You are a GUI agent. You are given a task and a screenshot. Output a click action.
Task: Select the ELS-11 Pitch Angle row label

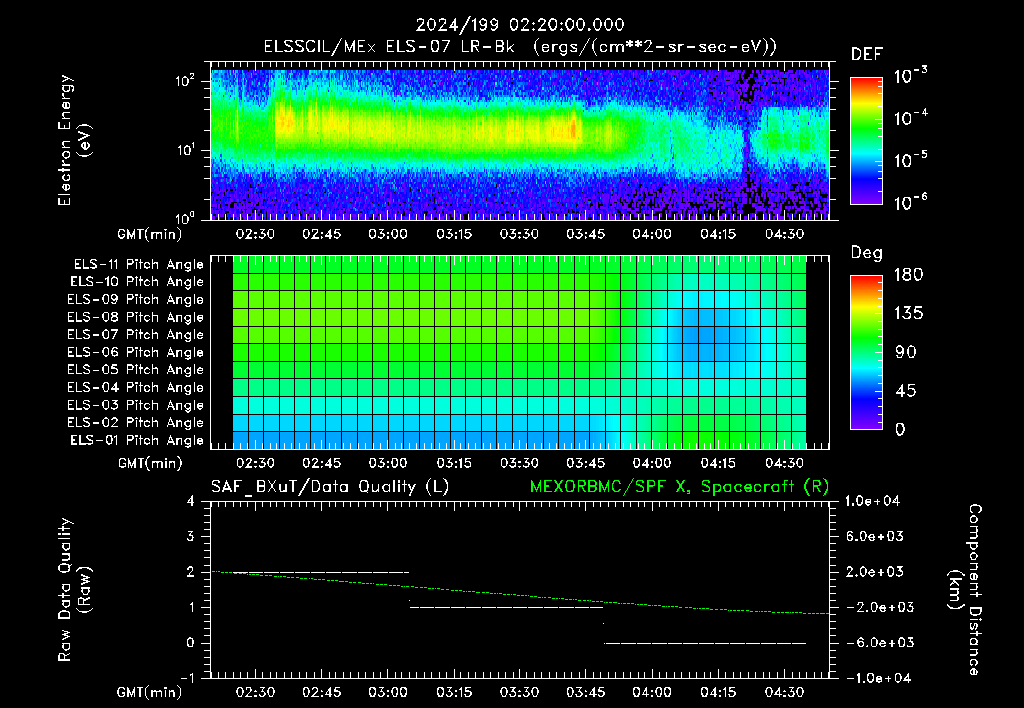point(138,265)
